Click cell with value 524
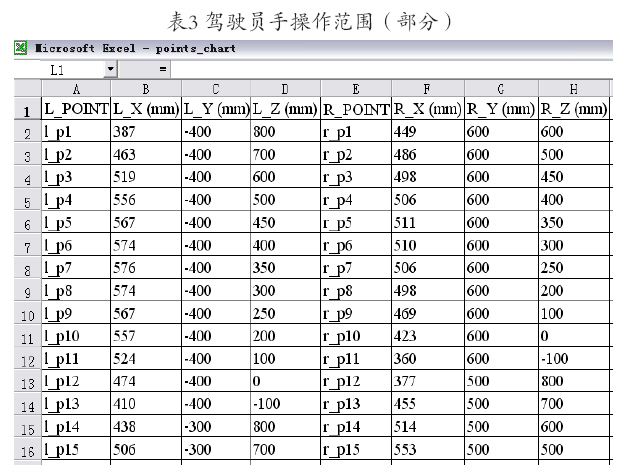 [146, 358]
